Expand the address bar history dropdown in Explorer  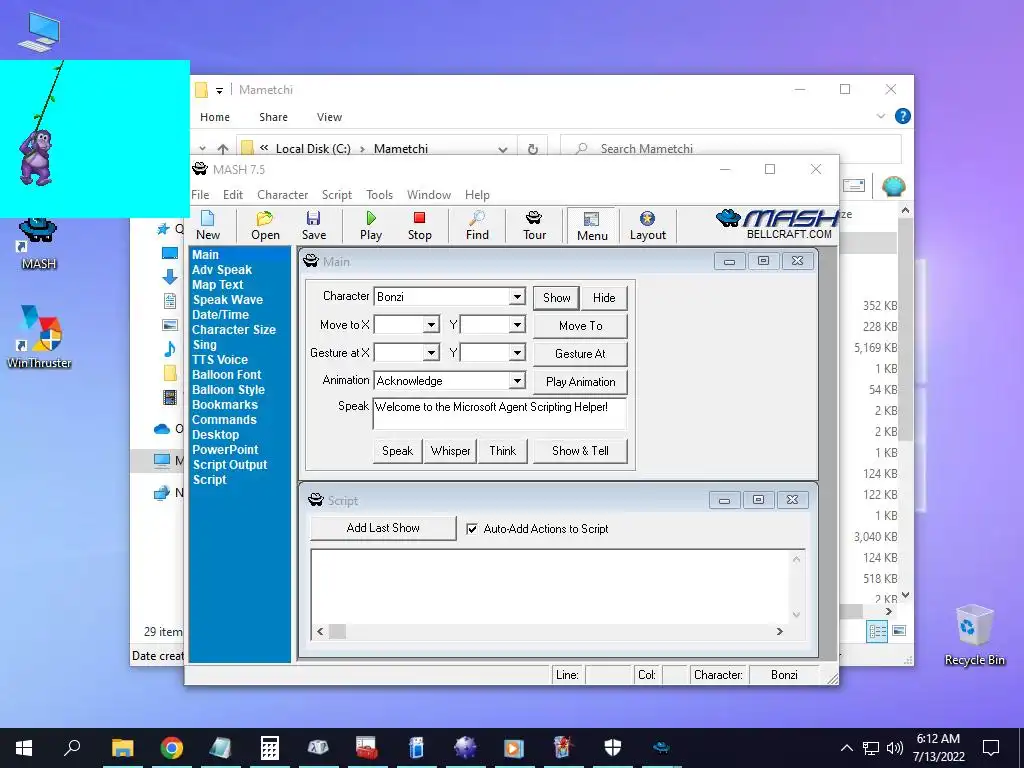coord(502,149)
